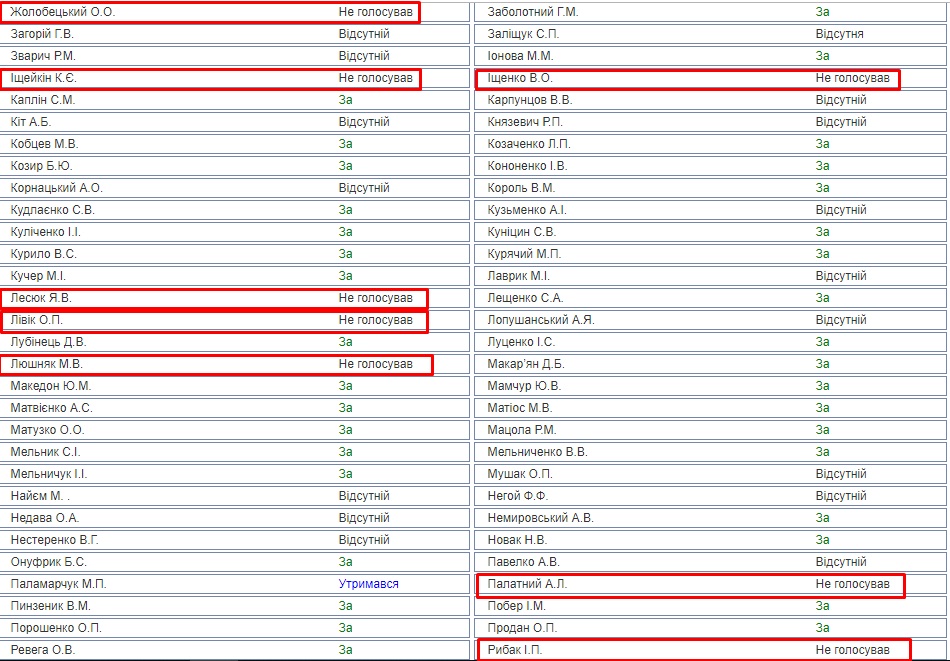Click 'Відсутній' status for Корнацький А.О.
Image resolution: width=950 pixels, height=661 pixels.
click(364, 188)
